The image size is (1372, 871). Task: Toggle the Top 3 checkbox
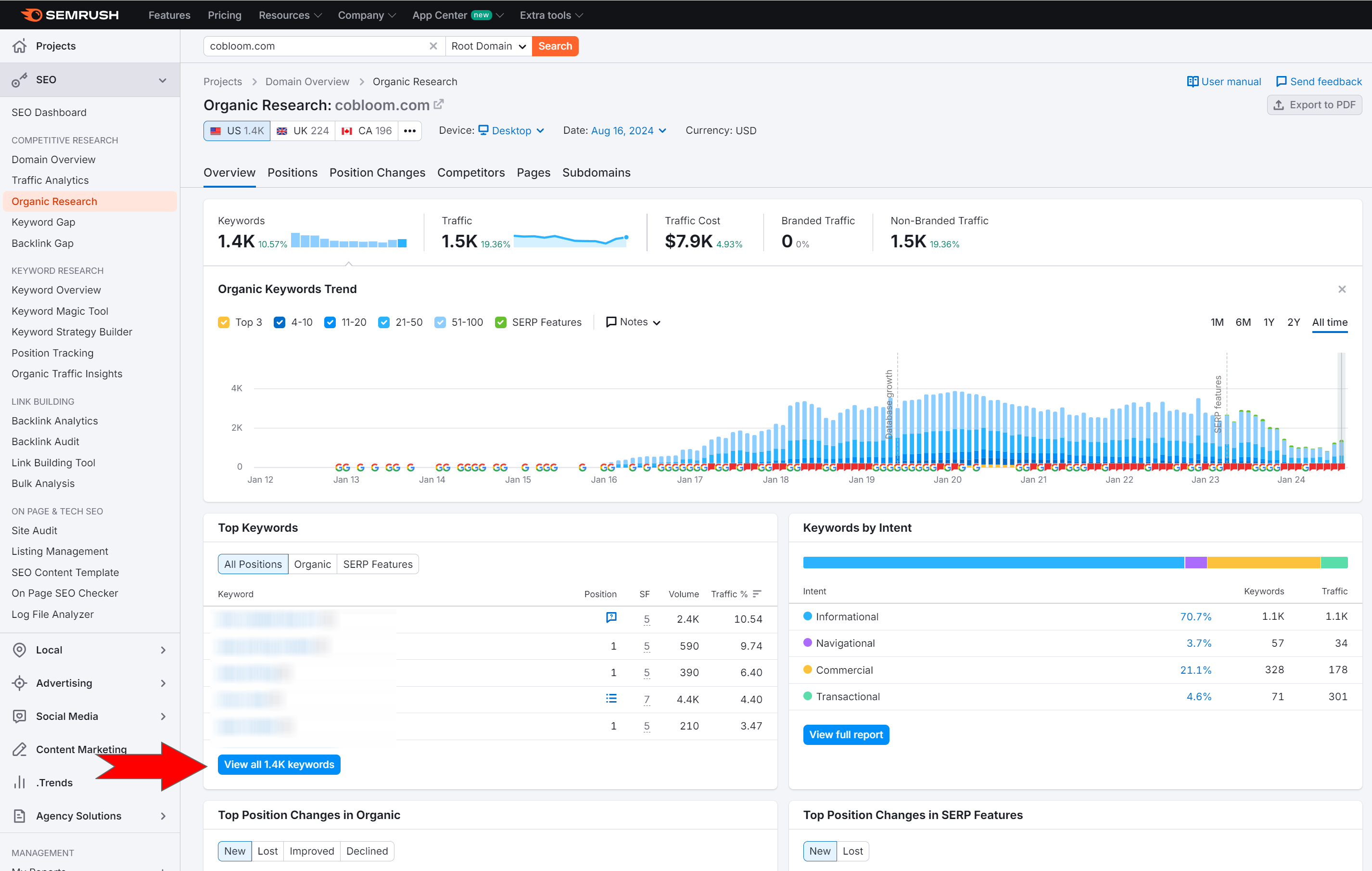click(224, 322)
